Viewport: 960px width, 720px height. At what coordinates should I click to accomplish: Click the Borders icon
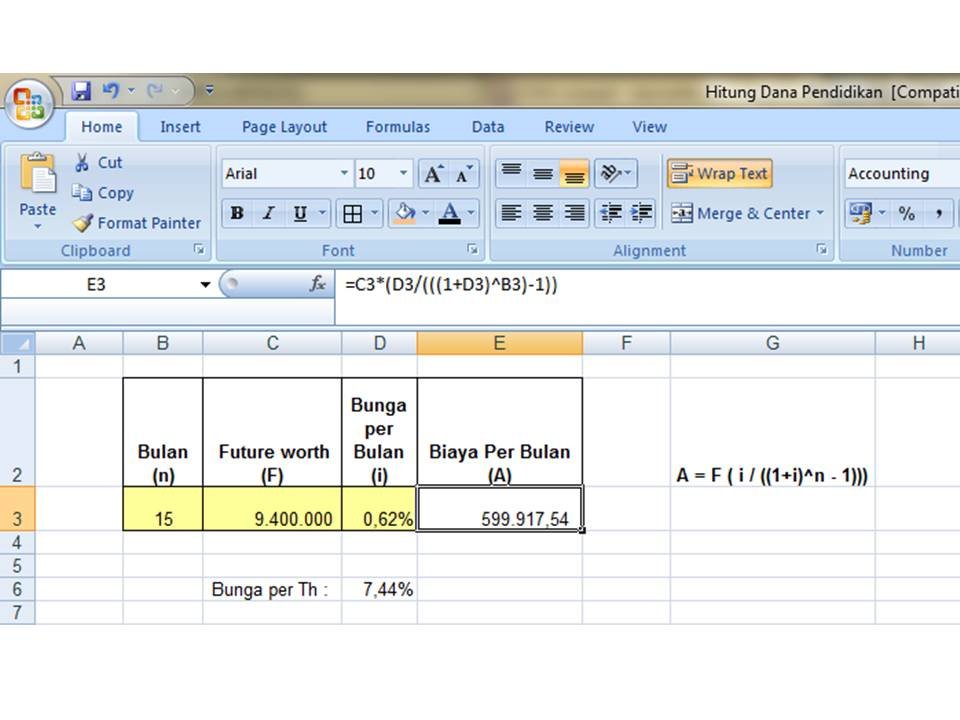pyautogui.click(x=352, y=213)
